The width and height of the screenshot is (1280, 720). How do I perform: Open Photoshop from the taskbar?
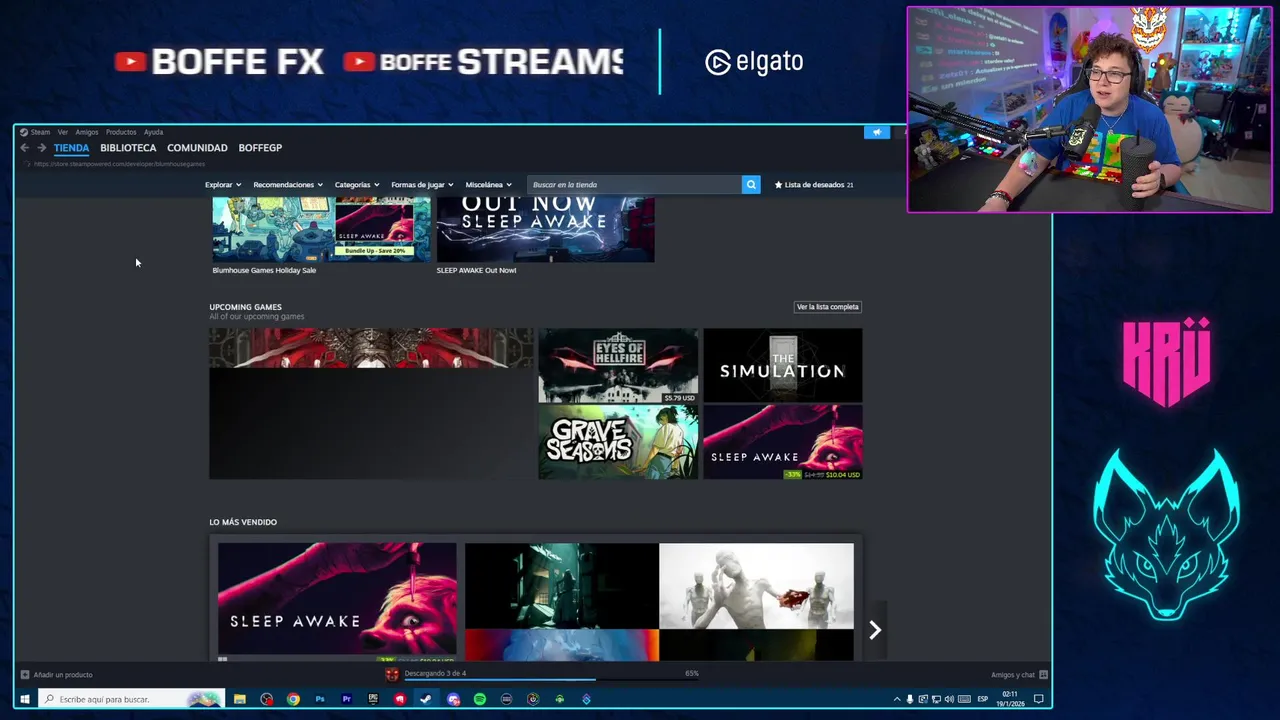click(x=320, y=699)
